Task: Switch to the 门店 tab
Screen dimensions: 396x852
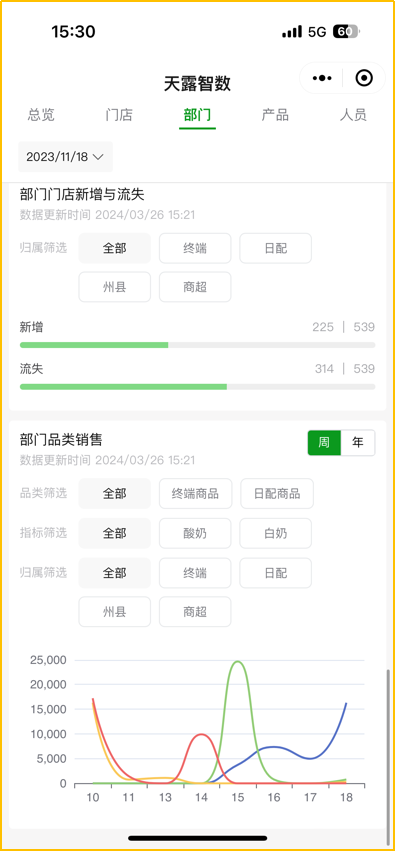Action: [x=119, y=115]
